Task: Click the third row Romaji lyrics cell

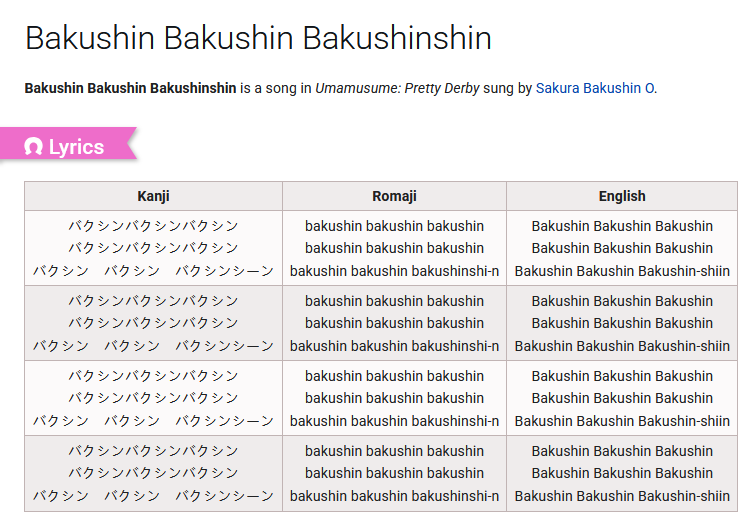Action: pyautogui.click(x=394, y=398)
